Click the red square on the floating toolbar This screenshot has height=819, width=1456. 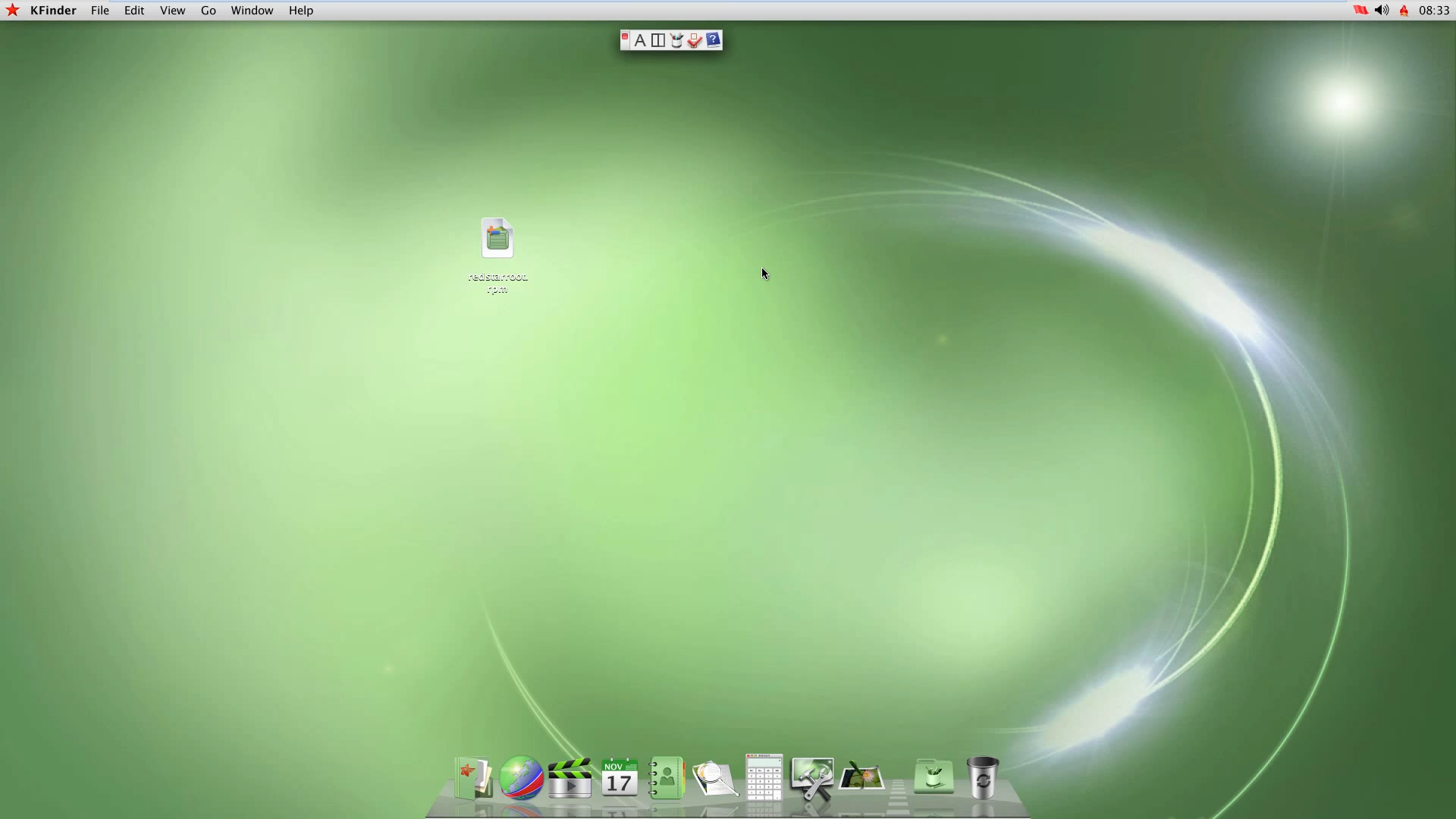625,36
